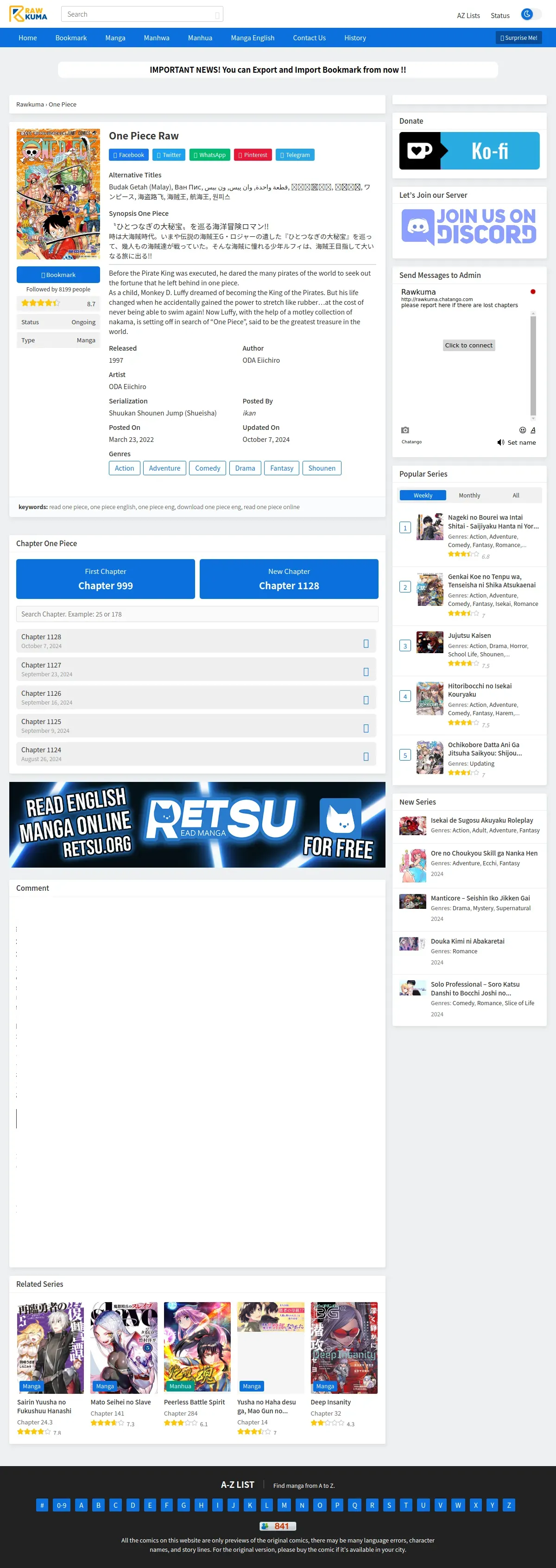Select Manga in navigation bar
The width and height of the screenshot is (556, 1568).
pos(115,38)
